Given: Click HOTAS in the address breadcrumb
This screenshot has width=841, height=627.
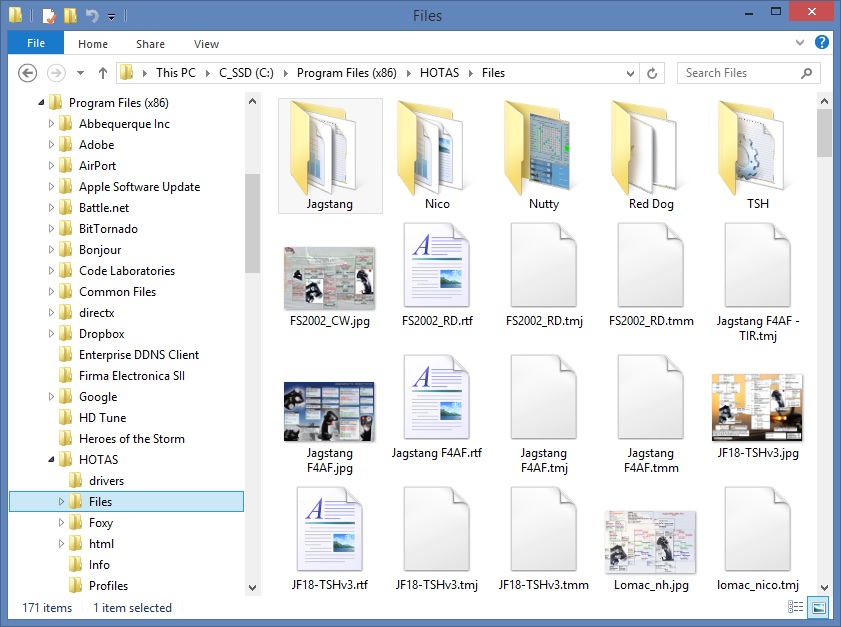Looking at the screenshot, I should [x=439, y=73].
